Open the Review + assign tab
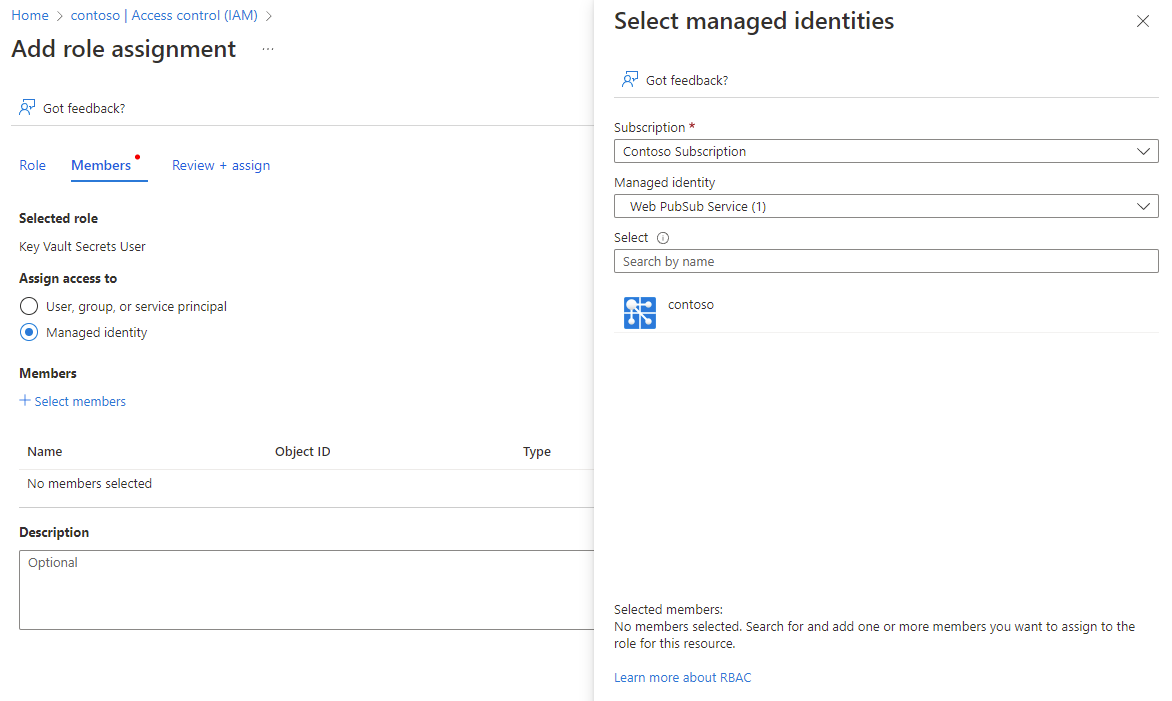 [x=221, y=165]
